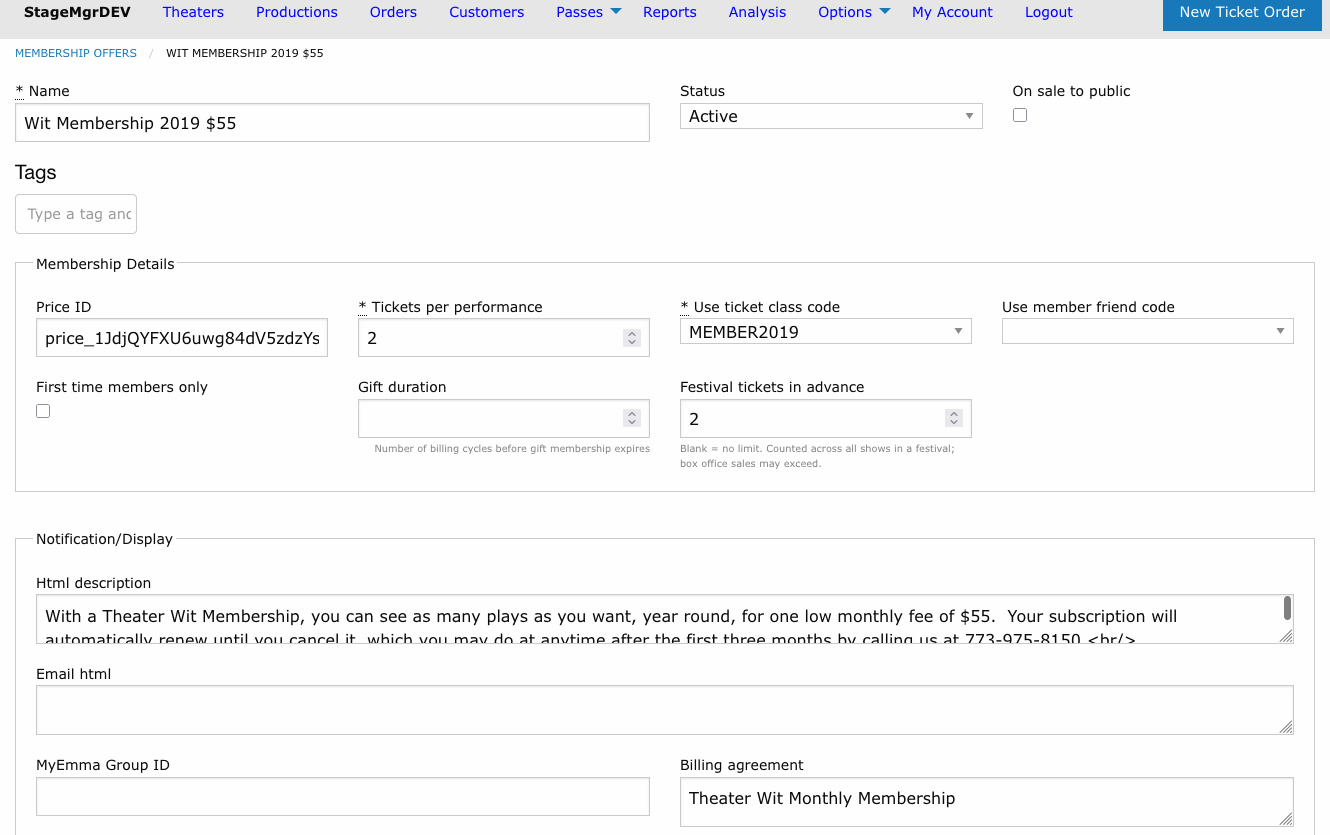Go to the Productions menu item

tap(297, 12)
